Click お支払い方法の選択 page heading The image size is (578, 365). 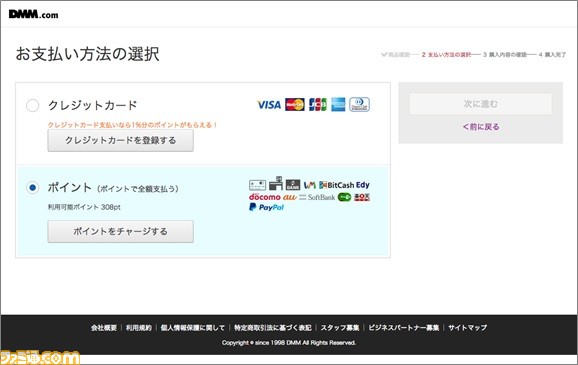[x=87, y=54]
